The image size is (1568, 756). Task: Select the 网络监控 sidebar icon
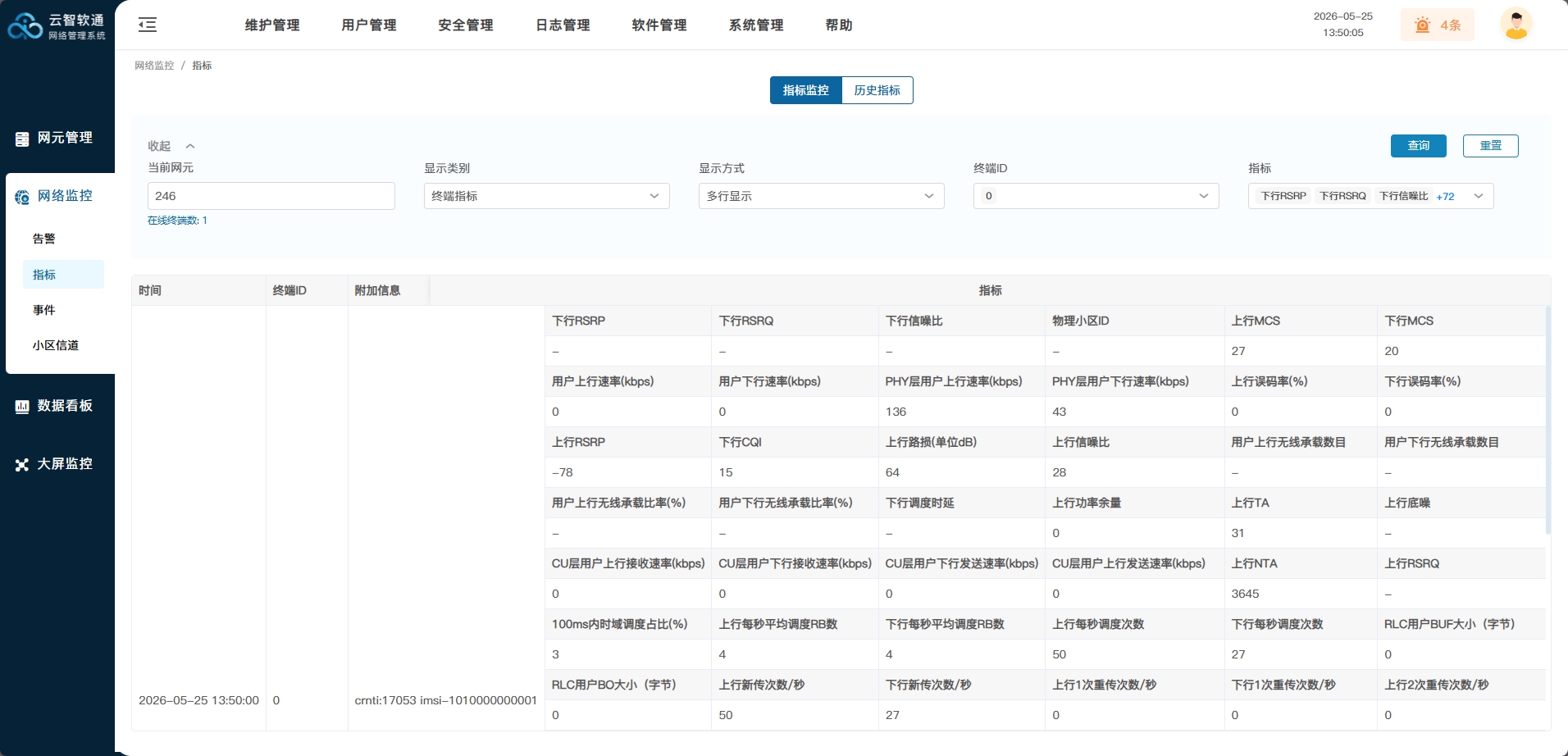click(x=22, y=197)
